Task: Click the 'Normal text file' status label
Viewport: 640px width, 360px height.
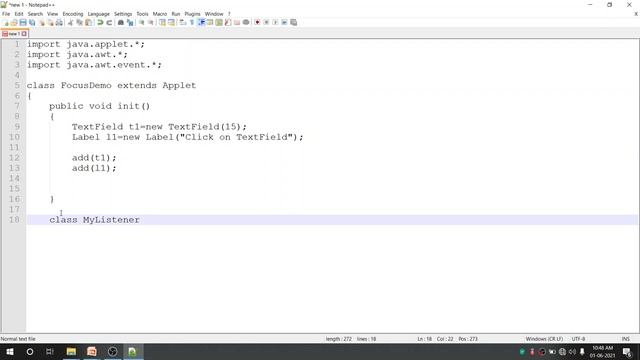Action: [x=18, y=339]
